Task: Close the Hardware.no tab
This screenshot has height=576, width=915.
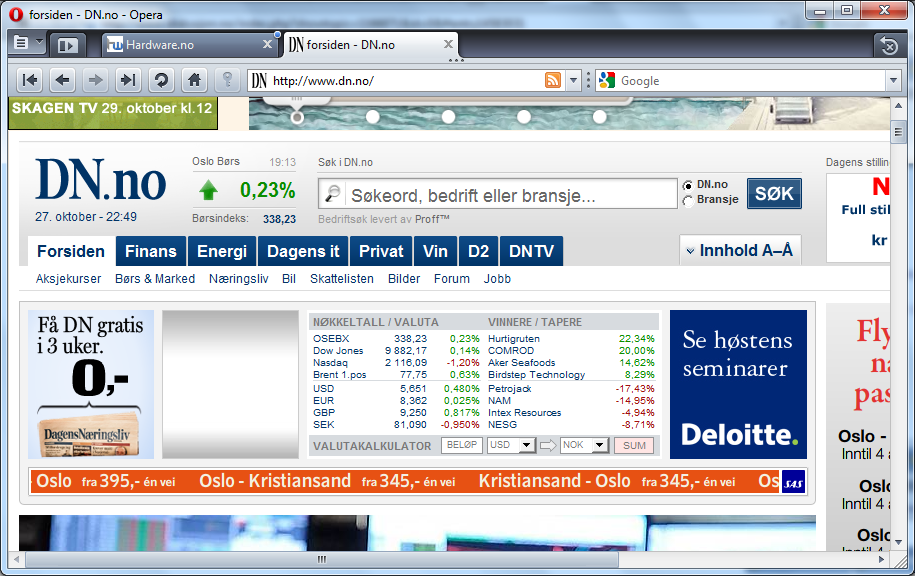Action: tap(267, 44)
